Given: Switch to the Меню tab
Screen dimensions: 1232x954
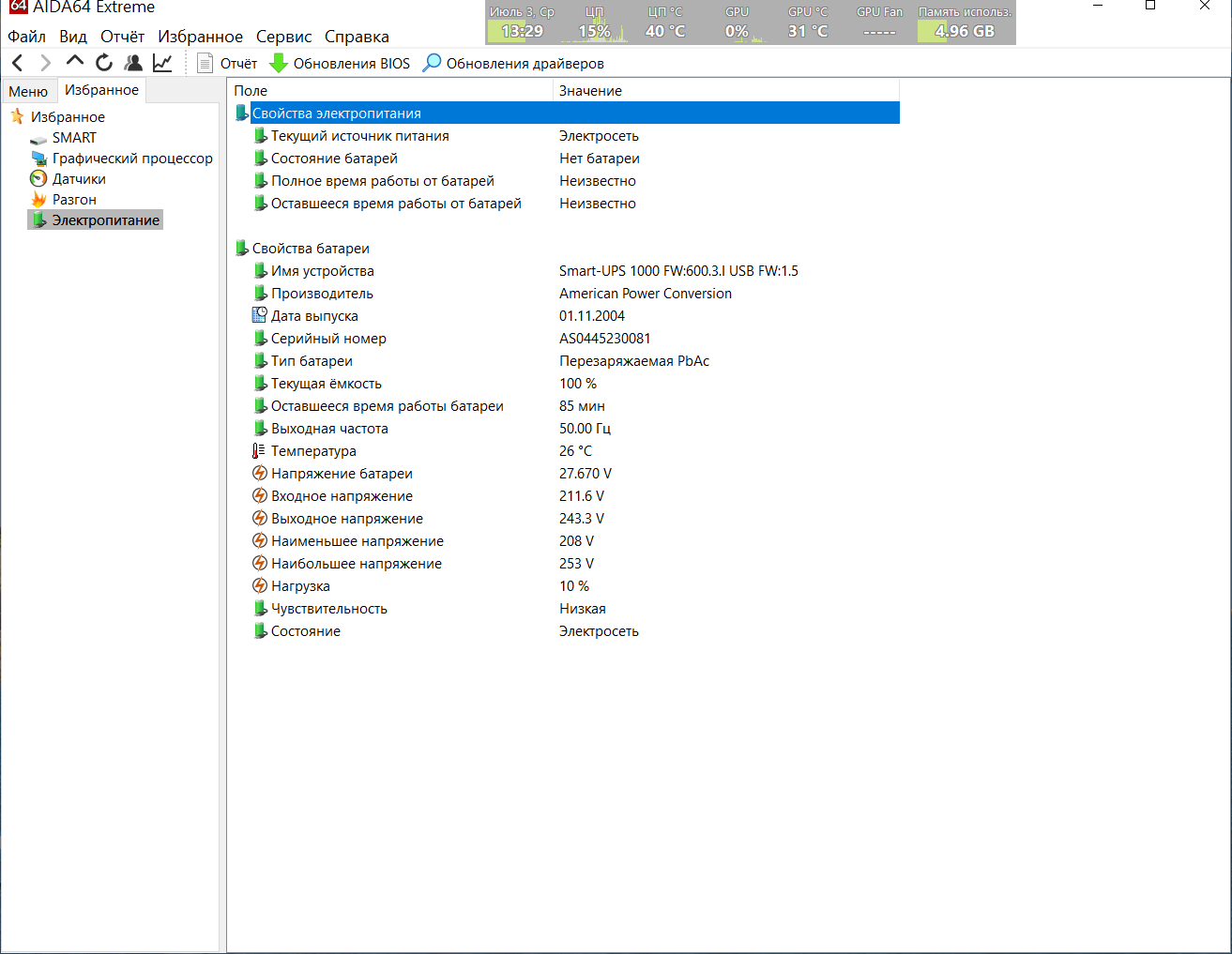Looking at the screenshot, I should tap(28, 91).
